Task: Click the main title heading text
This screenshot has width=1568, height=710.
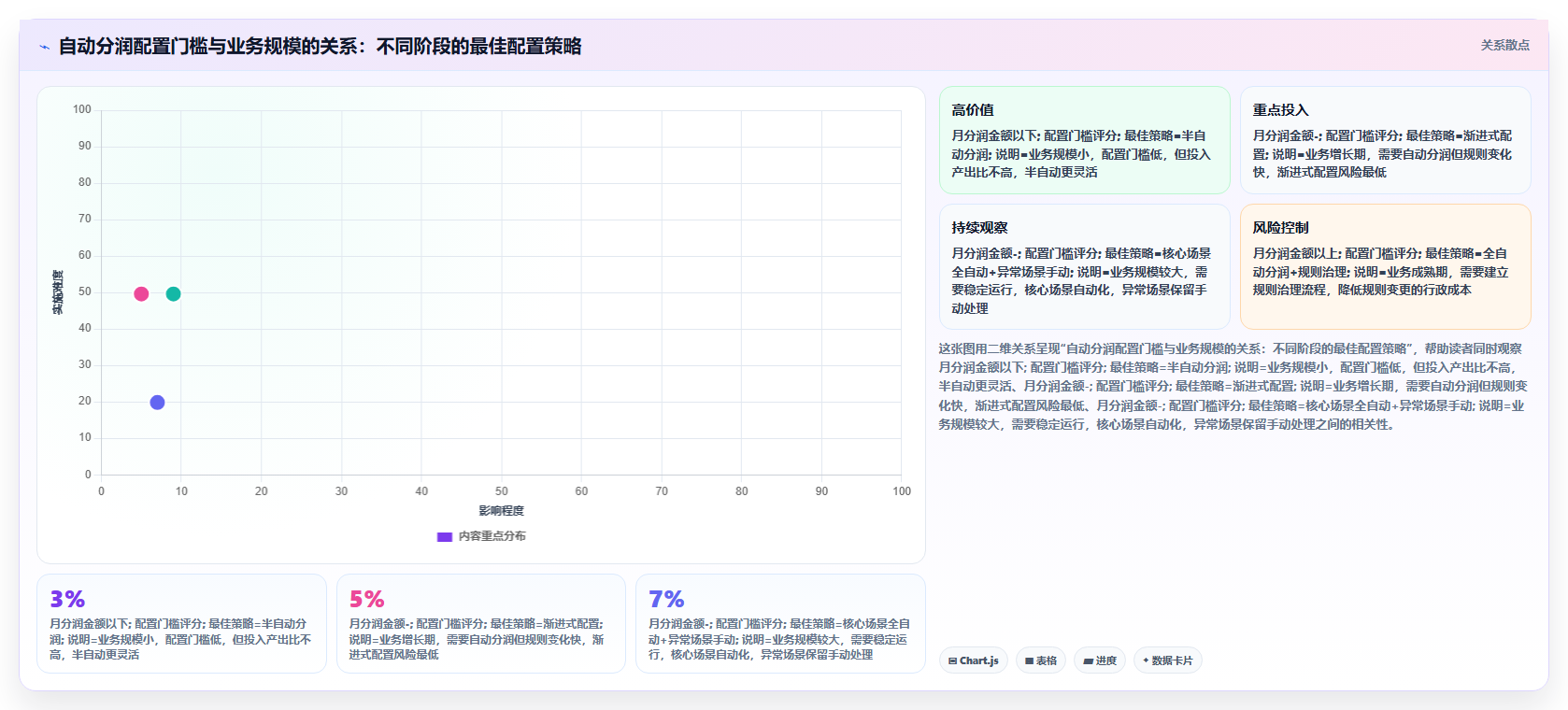Action: tap(321, 47)
